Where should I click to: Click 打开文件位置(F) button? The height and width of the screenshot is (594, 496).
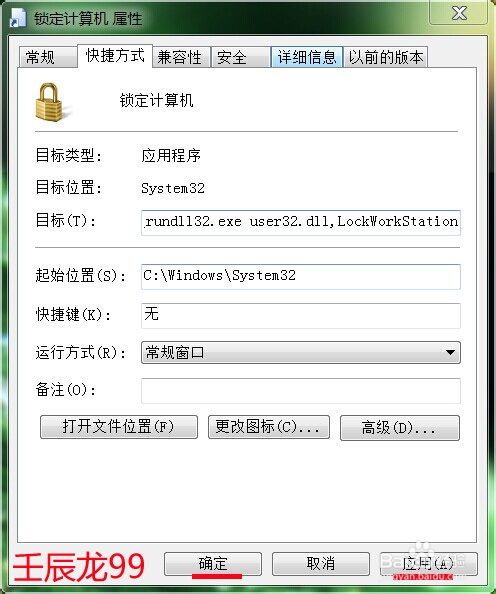point(119,427)
